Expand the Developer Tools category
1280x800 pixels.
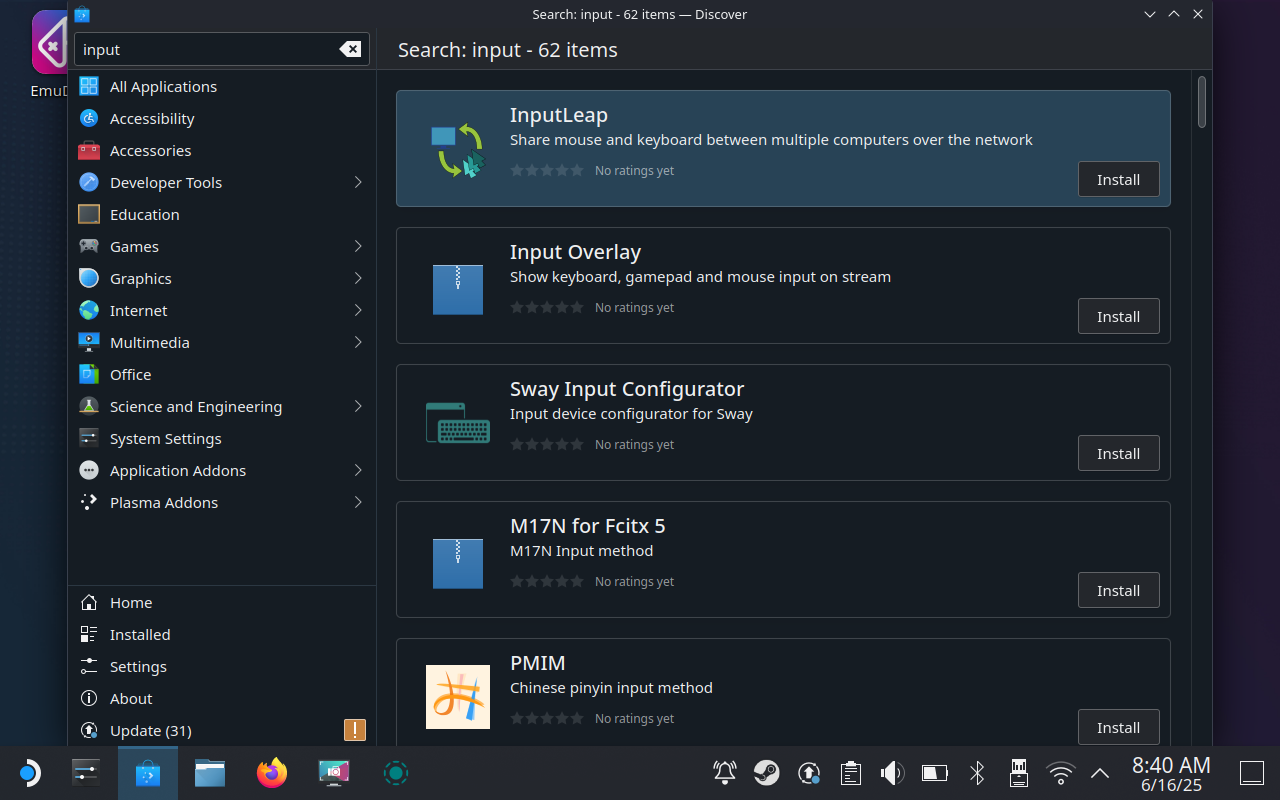(x=165, y=182)
